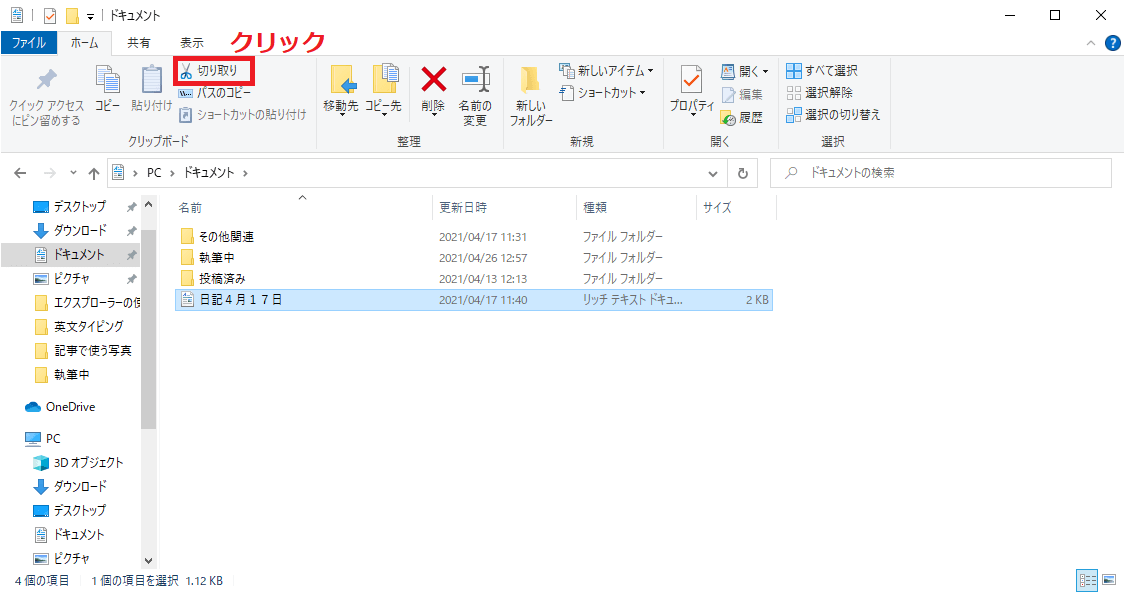
Task: Open the Quick Access Toolbar customize dropdown
Action: [x=90, y=16]
